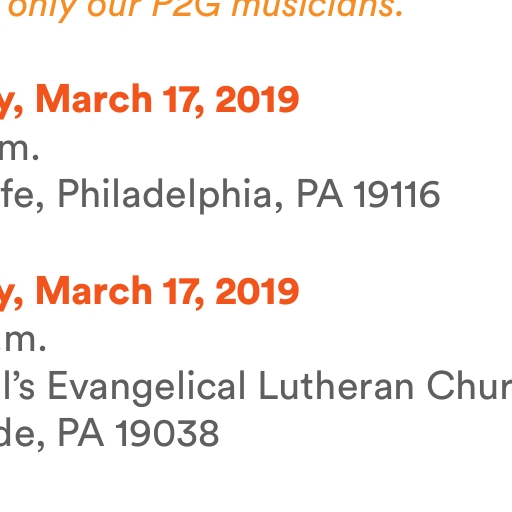
Task: Click the word "Philadelphia," in the address
Action: click(x=171, y=195)
